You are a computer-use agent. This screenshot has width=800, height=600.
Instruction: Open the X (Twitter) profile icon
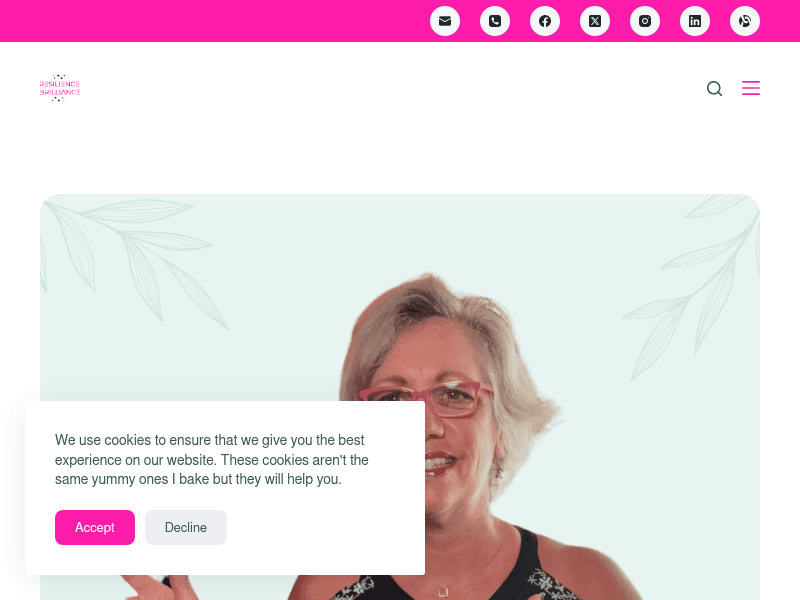pyautogui.click(x=595, y=21)
